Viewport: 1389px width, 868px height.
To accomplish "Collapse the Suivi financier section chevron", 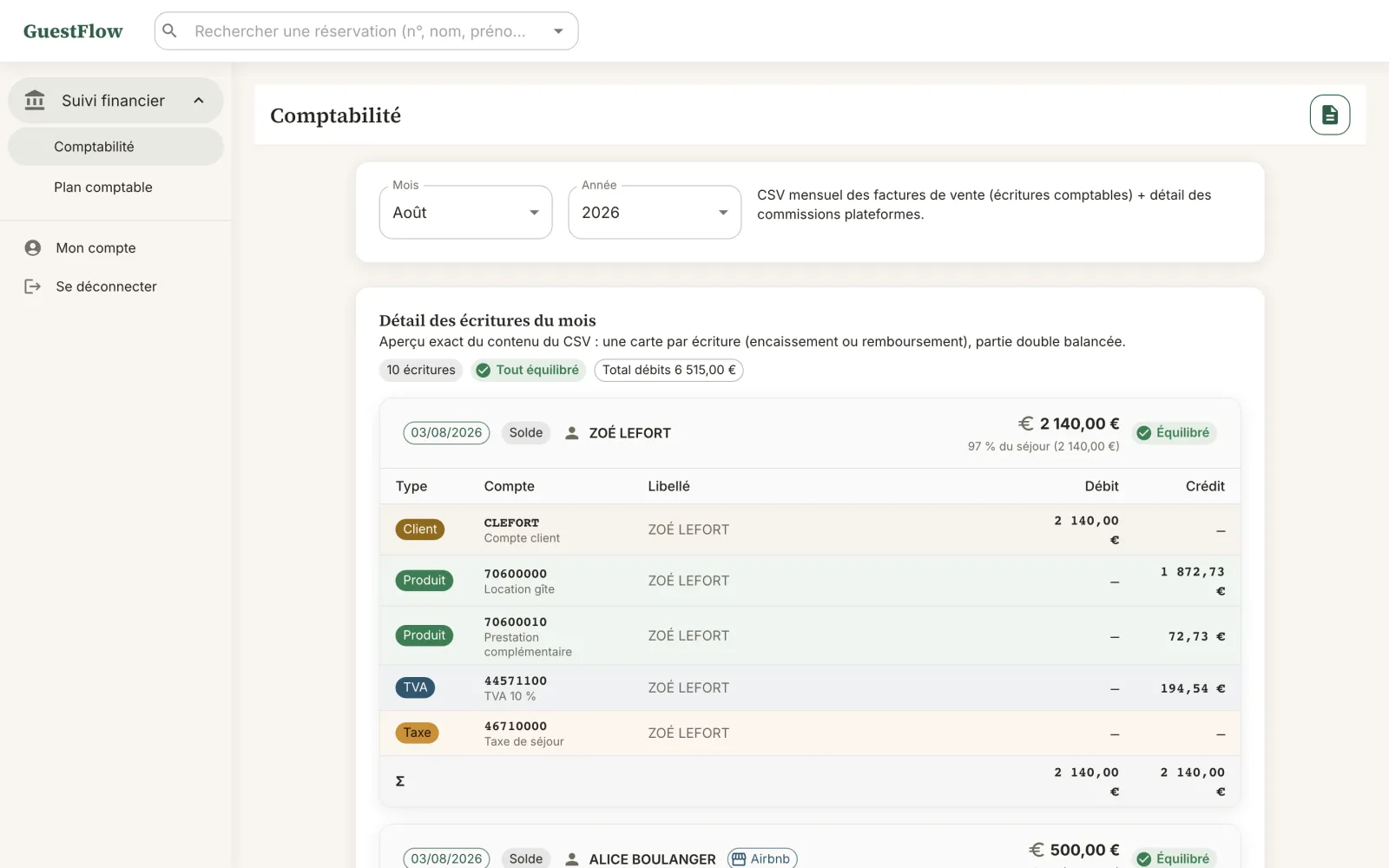I will point(199,101).
